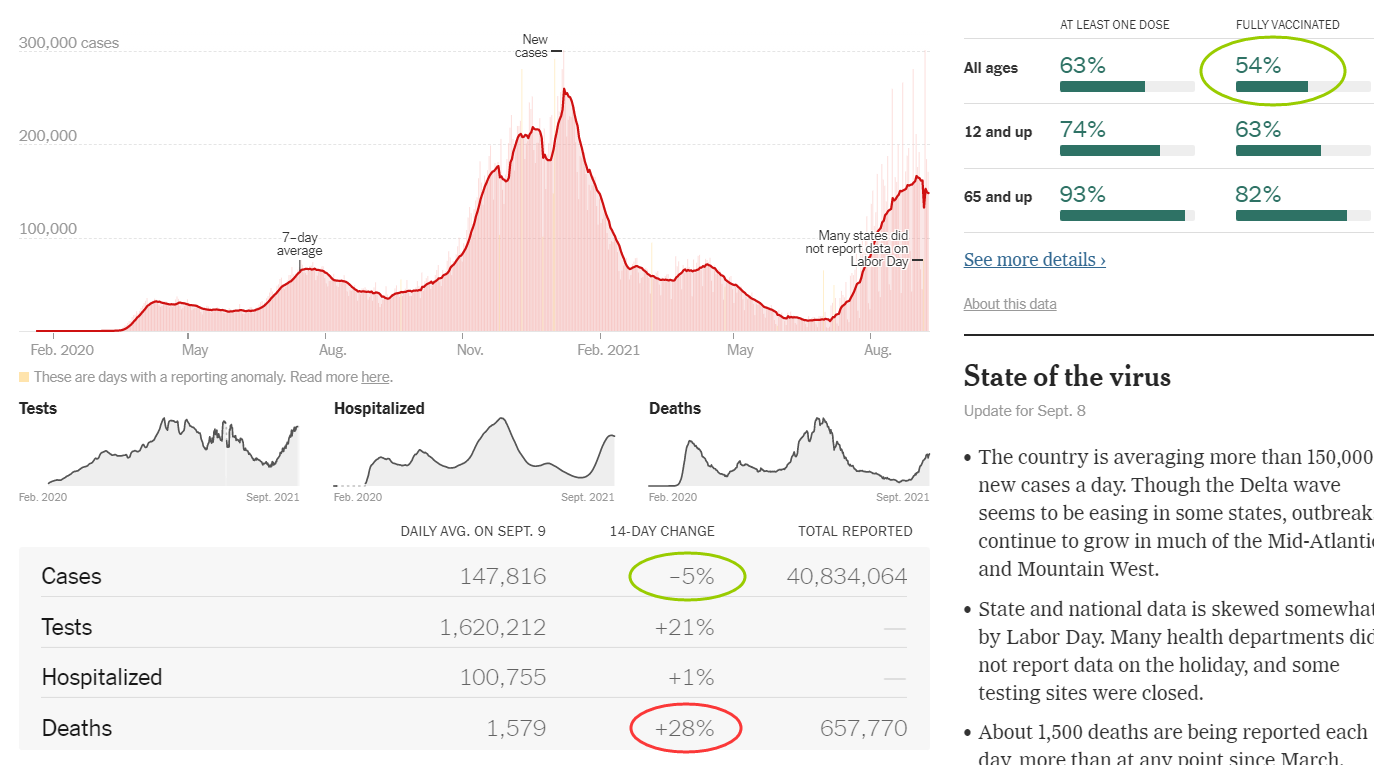1374x765 pixels.
Task: Select the Hospitalized daily average 100,755
Action: [x=503, y=677]
